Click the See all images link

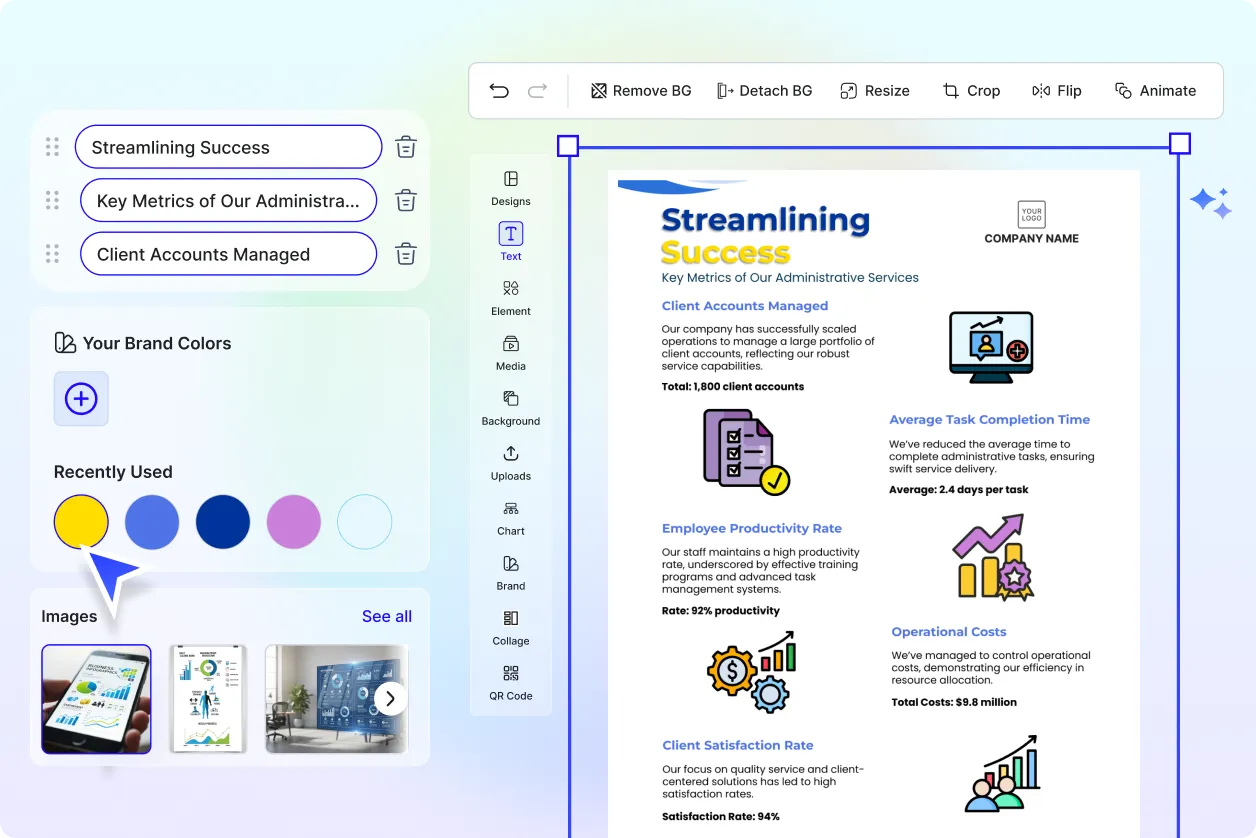[x=387, y=616]
